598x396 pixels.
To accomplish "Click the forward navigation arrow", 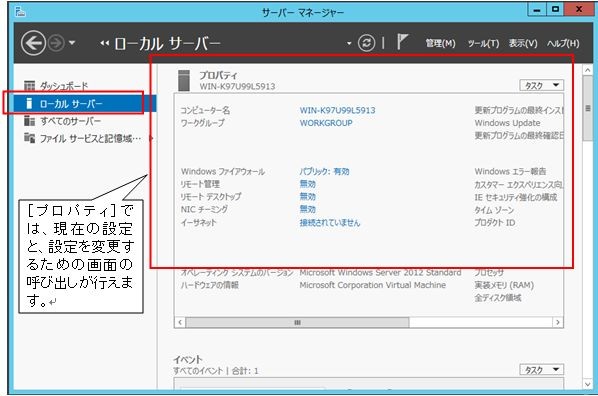I will coord(56,43).
